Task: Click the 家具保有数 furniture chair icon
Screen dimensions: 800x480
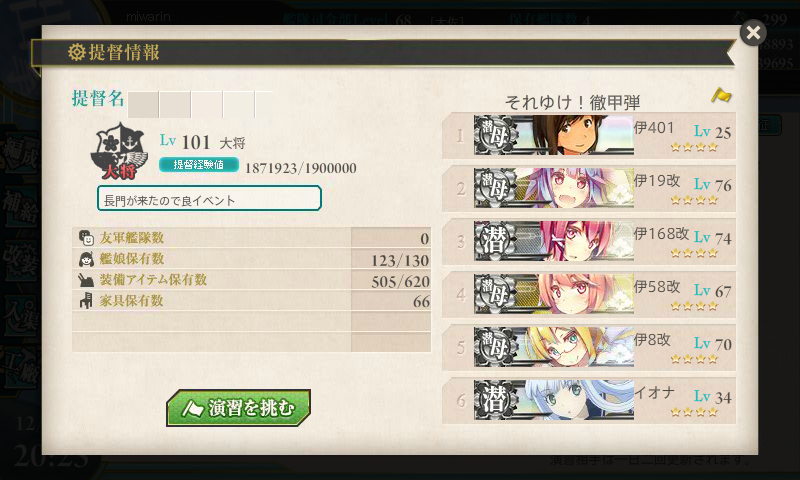Action: (x=86, y=300)
